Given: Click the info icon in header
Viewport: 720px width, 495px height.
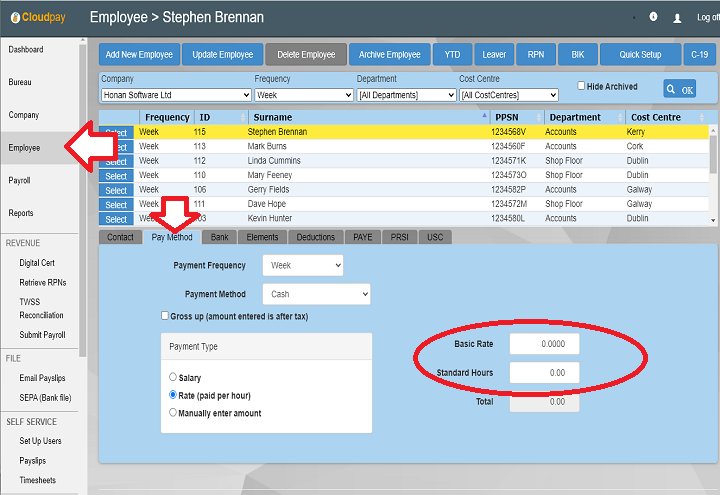Looking at the screenshot, I should (x=653, y=17).
